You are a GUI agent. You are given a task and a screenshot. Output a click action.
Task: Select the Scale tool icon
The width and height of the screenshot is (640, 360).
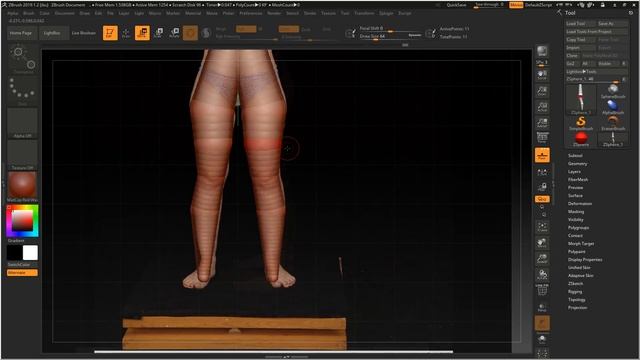point(159,33)
